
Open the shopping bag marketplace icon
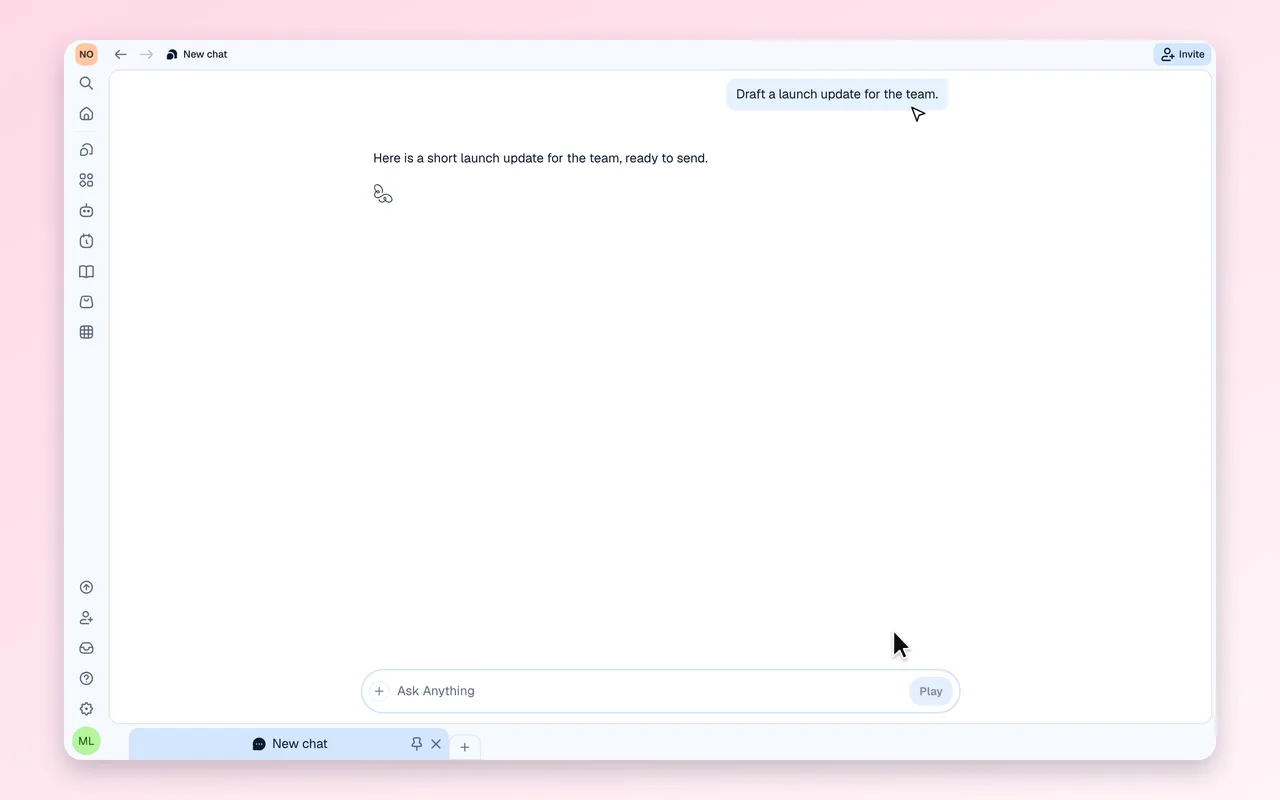tap(86, 302)
